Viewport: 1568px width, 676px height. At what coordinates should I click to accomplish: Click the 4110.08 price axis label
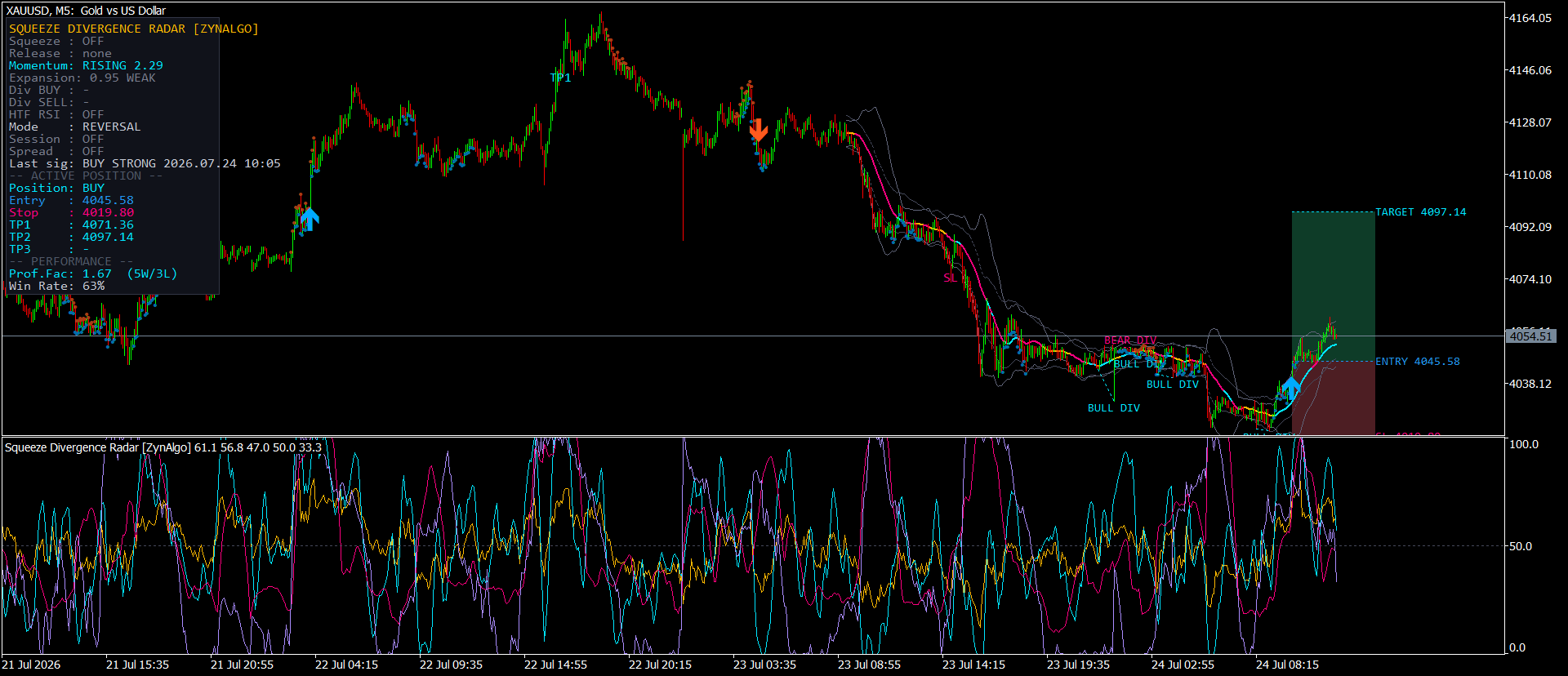(1530, 175)
